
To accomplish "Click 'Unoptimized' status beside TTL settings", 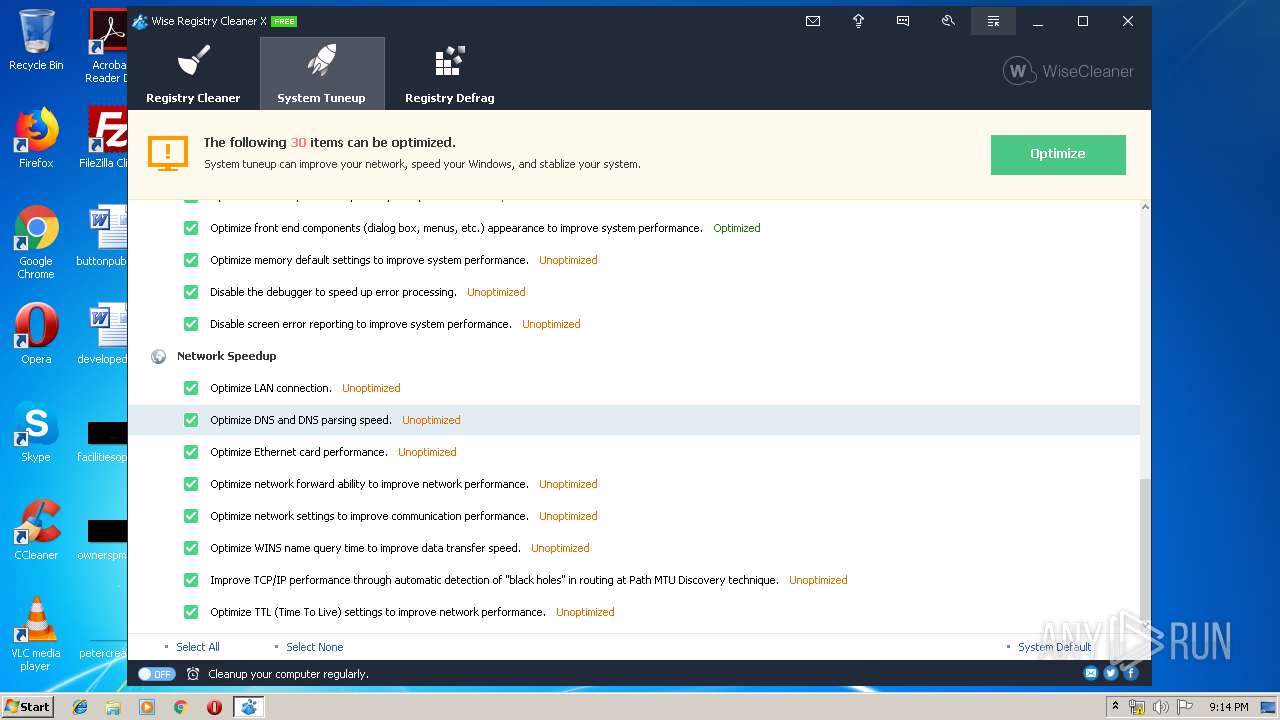I will [585, 612].
